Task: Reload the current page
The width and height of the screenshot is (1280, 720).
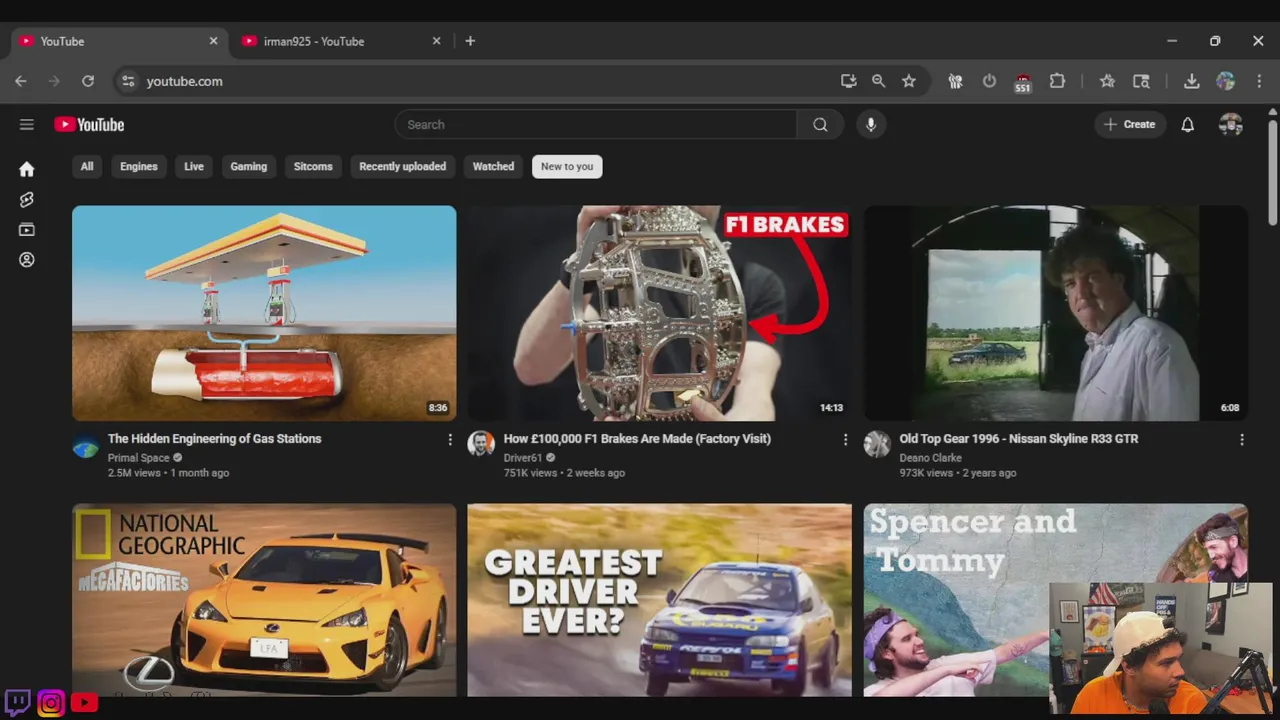Action: click(88, 81)
